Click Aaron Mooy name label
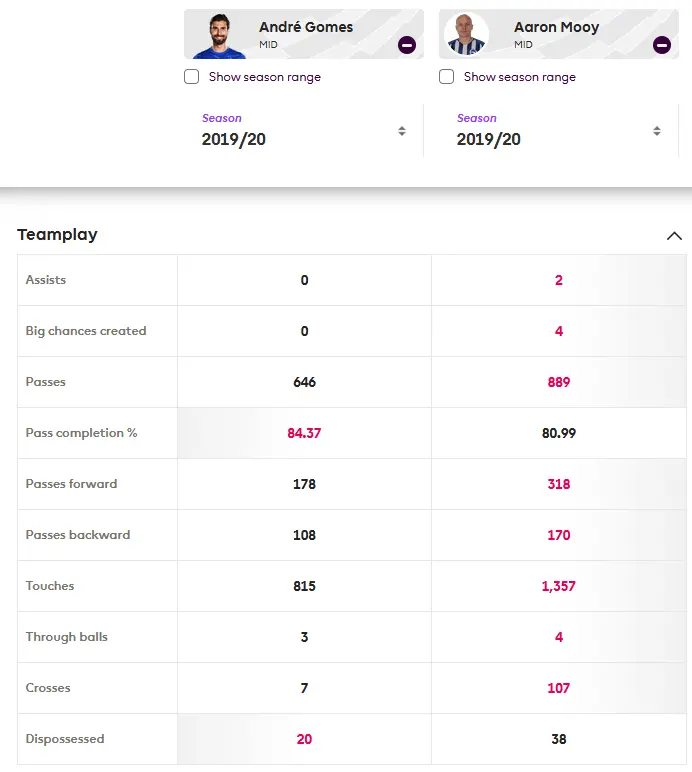This screenshot has height=772, width=692. 556,27
